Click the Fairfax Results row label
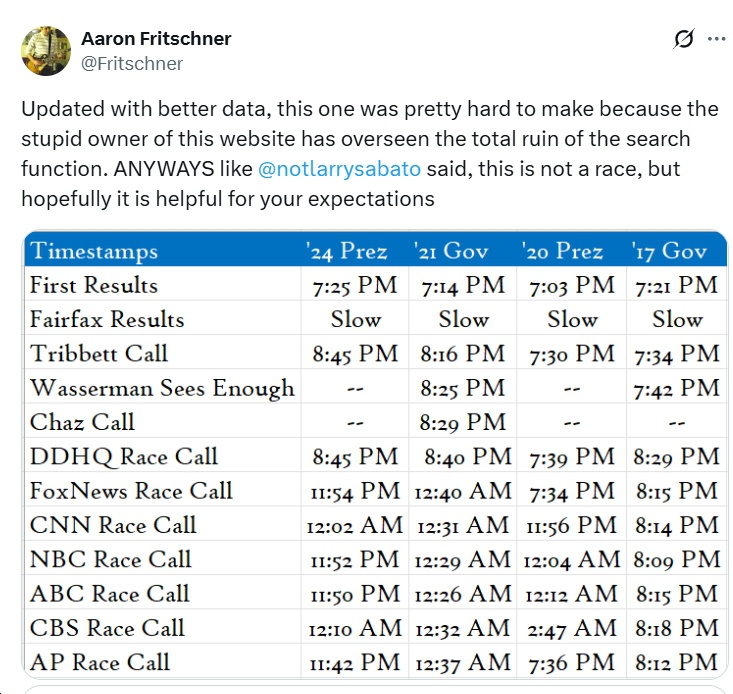Image resolution: width=733 pixels, height=694 pixels. tap(107, 320)
